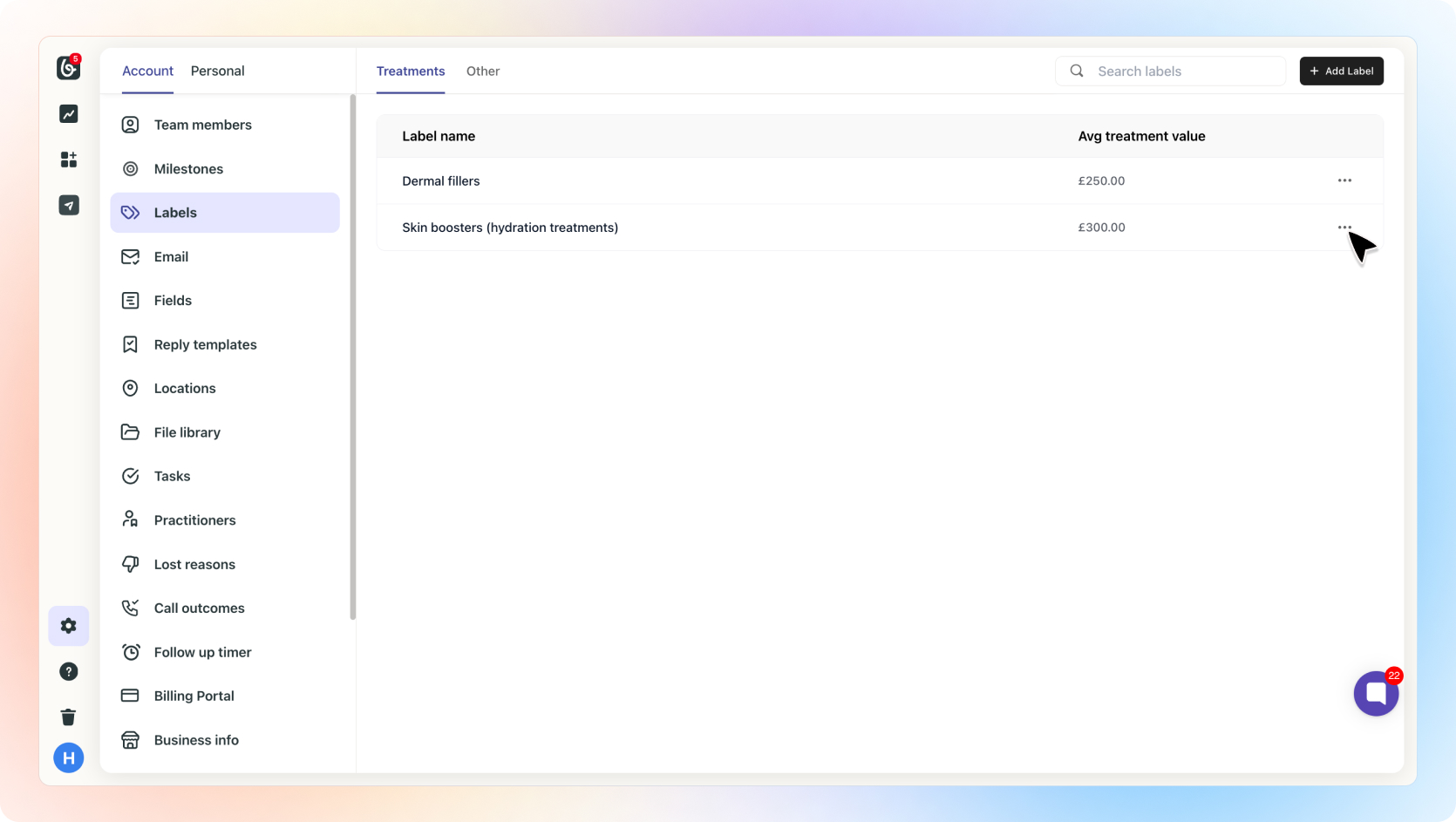Click the Label name column header
The width and height of the screenshot is (1456, 822).
(x=439, y=136)
